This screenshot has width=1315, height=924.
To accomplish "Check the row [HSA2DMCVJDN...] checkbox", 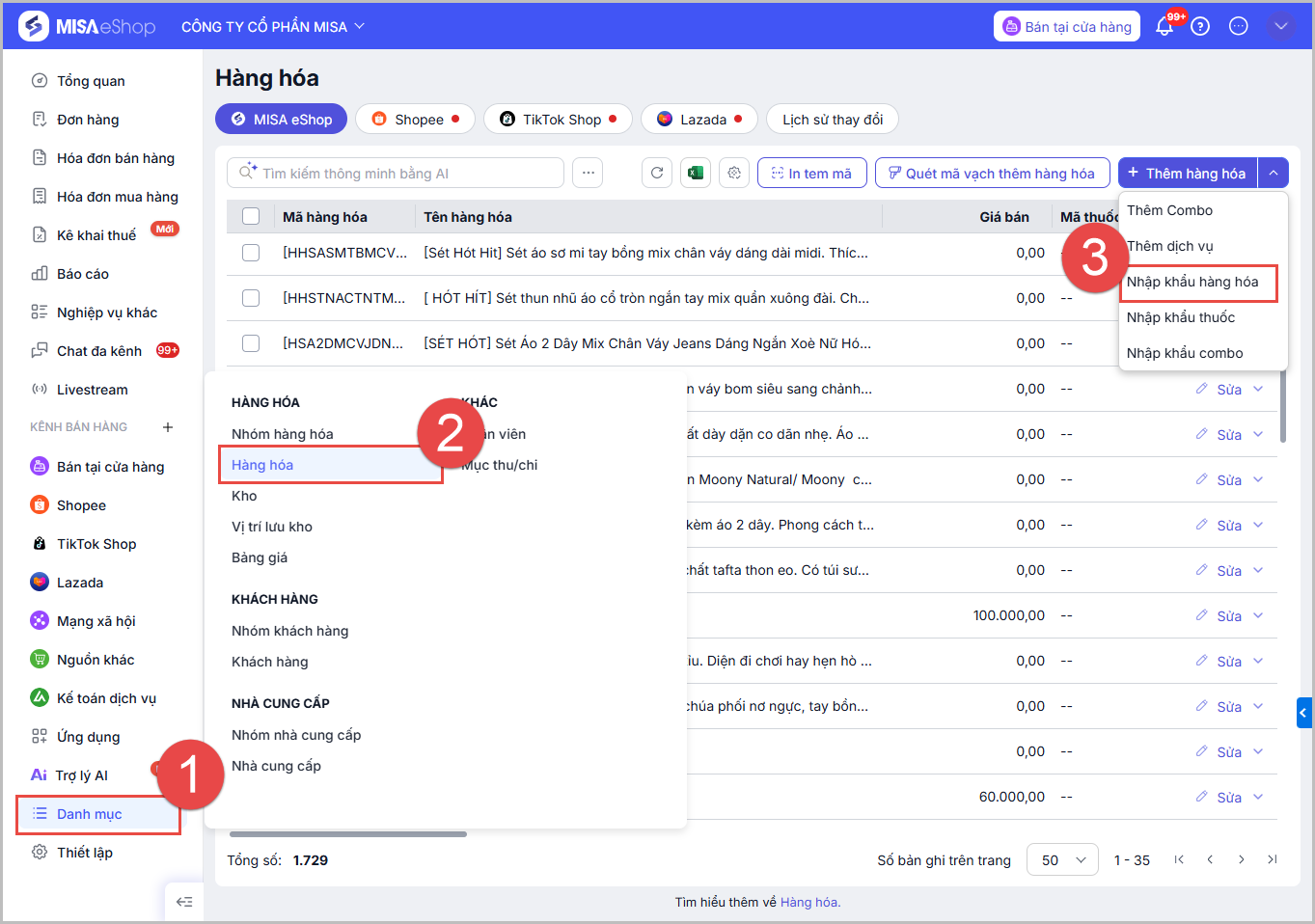I will (251, 343).
